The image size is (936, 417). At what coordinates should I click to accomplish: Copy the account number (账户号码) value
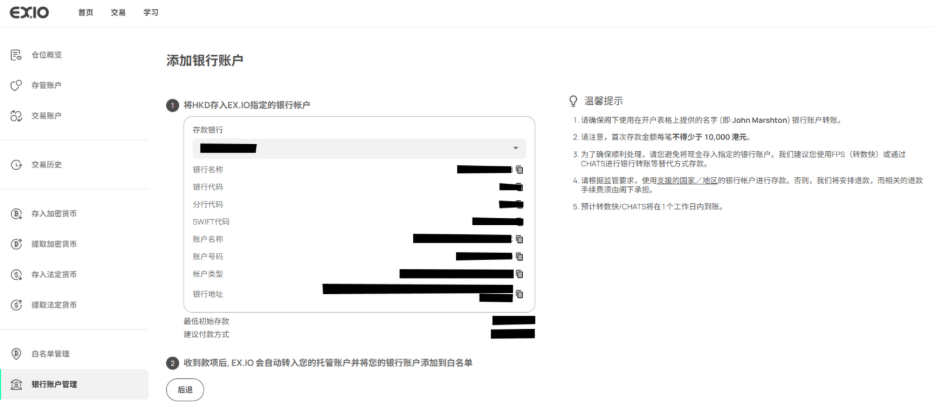(519, 256)
